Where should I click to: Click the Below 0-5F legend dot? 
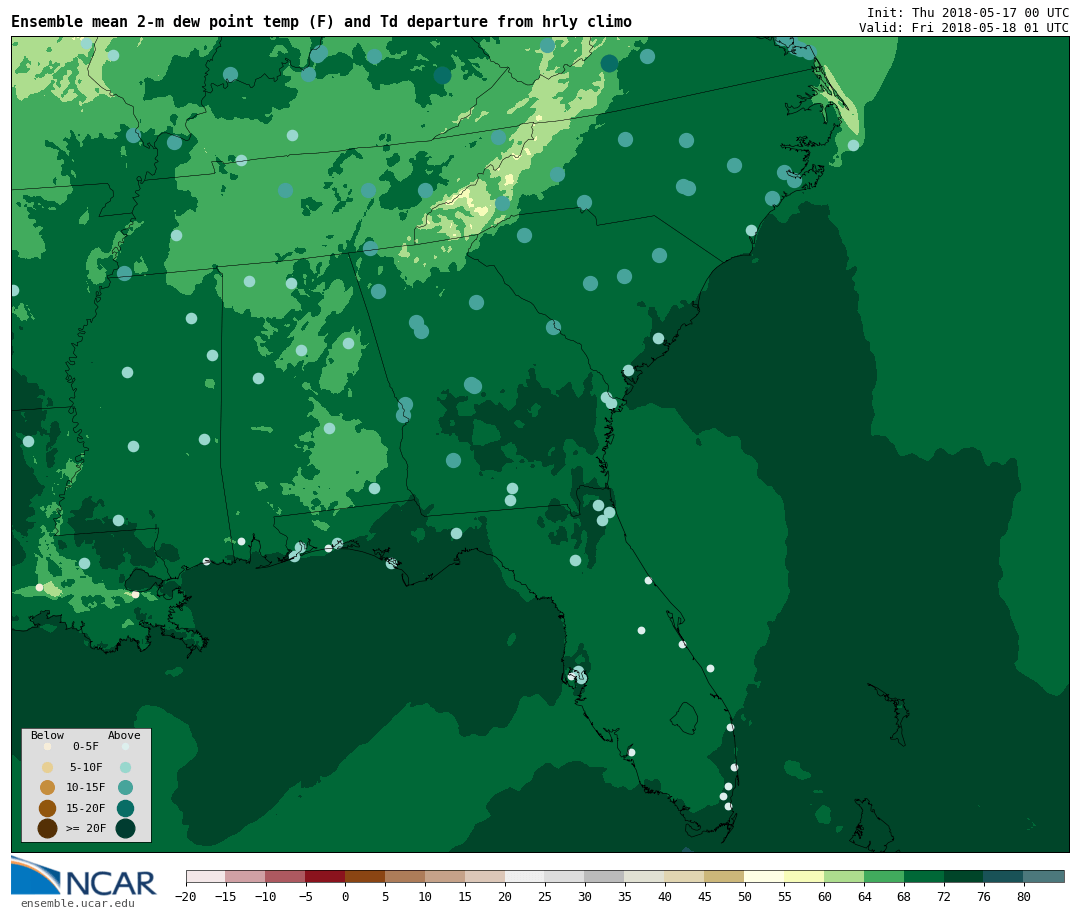(x=48, y=746)
